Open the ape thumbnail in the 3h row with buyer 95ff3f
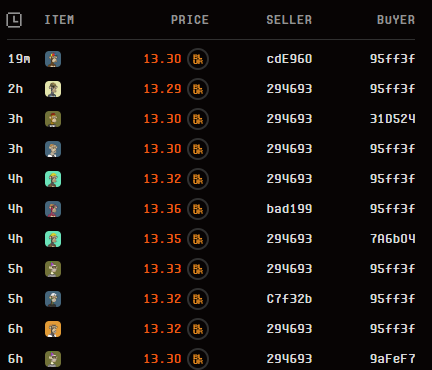432x370 pixels. [53, 149]
